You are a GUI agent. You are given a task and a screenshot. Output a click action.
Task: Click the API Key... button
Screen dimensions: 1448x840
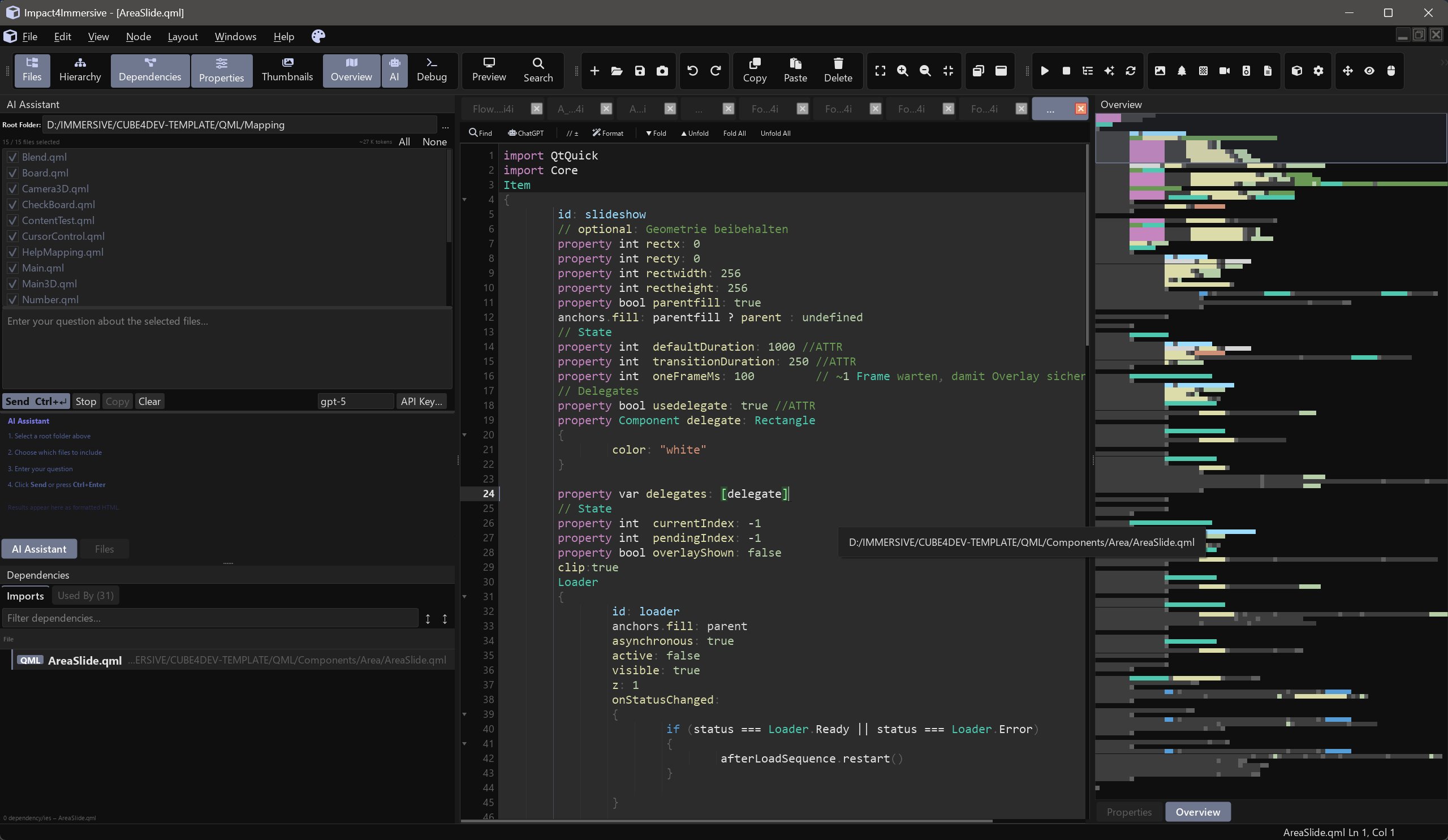[x=421, y=401]
